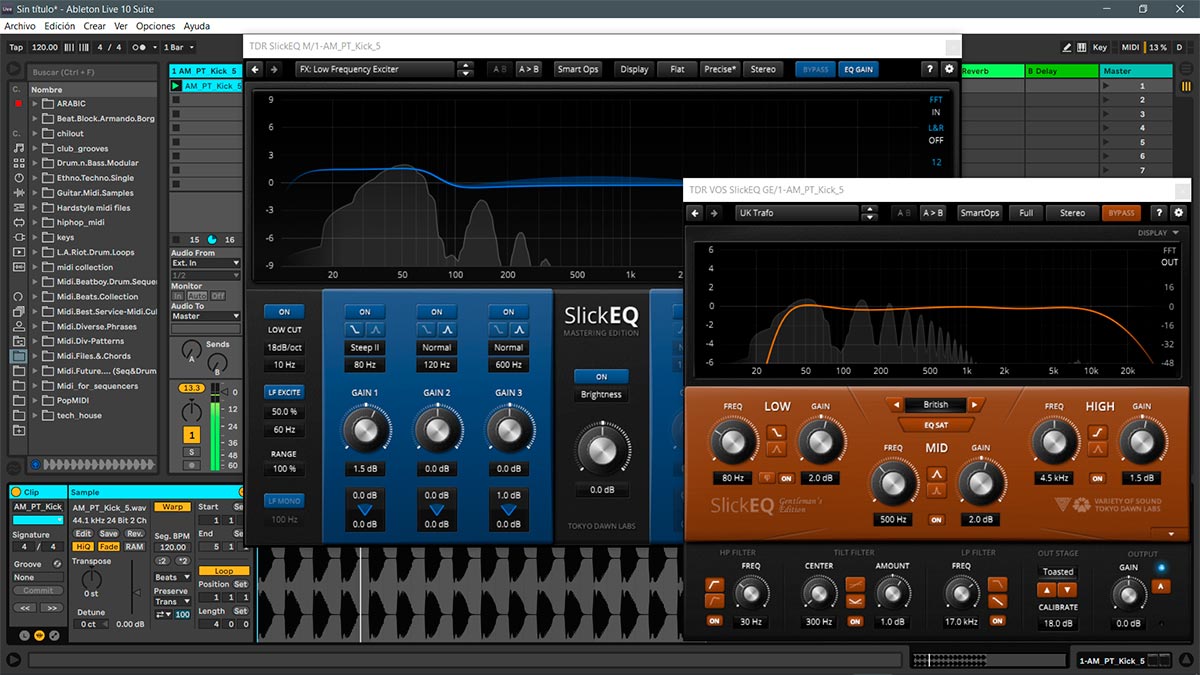Click the GE LOW FREQ knob
This screenshot has width=1200, height=675.
point(733,441)
